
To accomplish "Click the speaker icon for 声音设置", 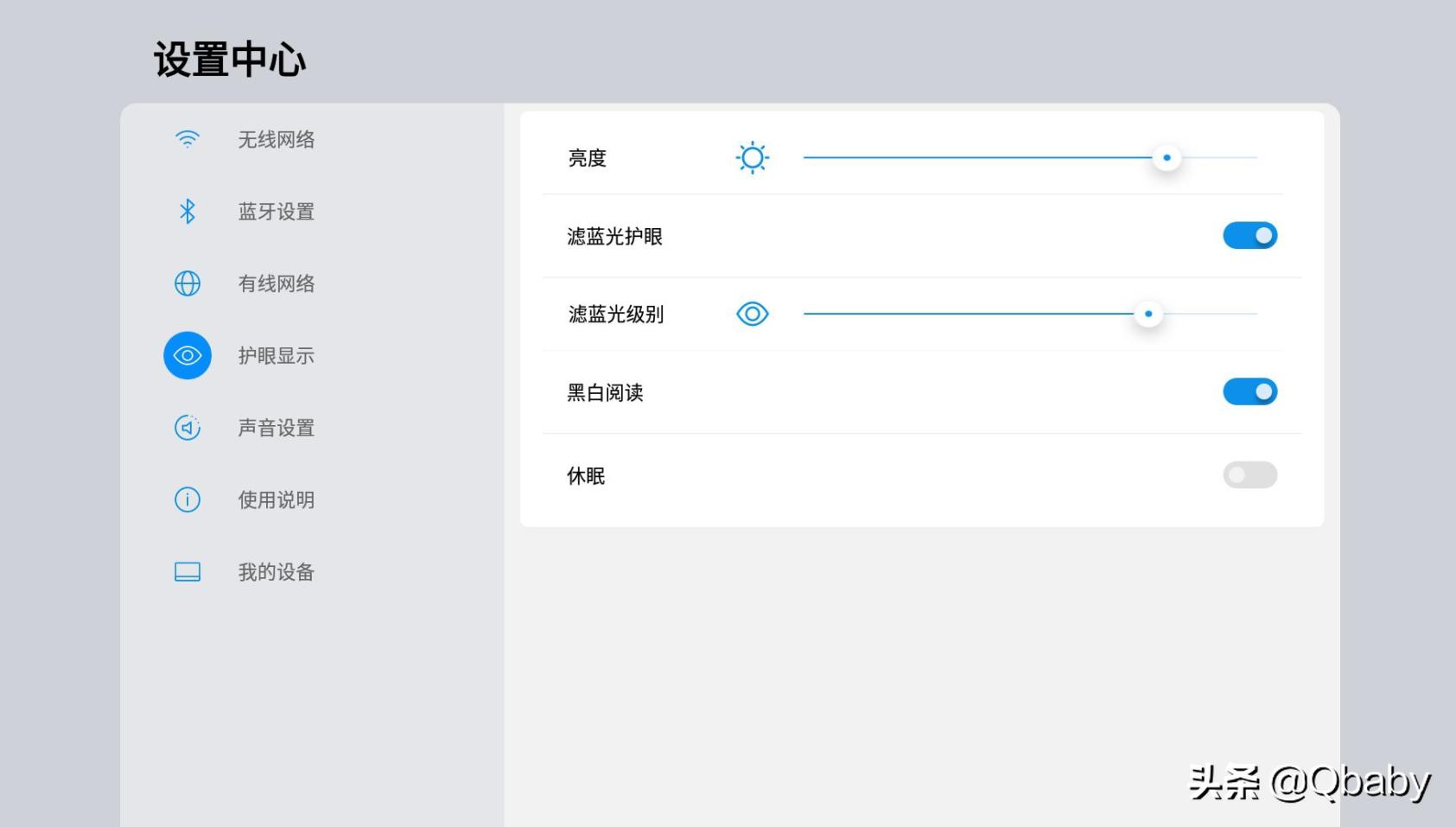I will click(x=186, y=427).
